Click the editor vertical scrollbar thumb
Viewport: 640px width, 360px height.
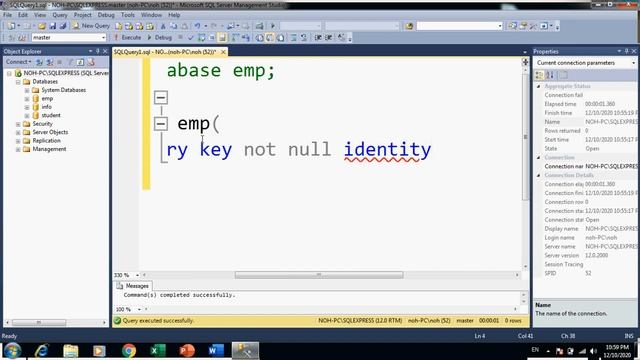click(525, 137)
